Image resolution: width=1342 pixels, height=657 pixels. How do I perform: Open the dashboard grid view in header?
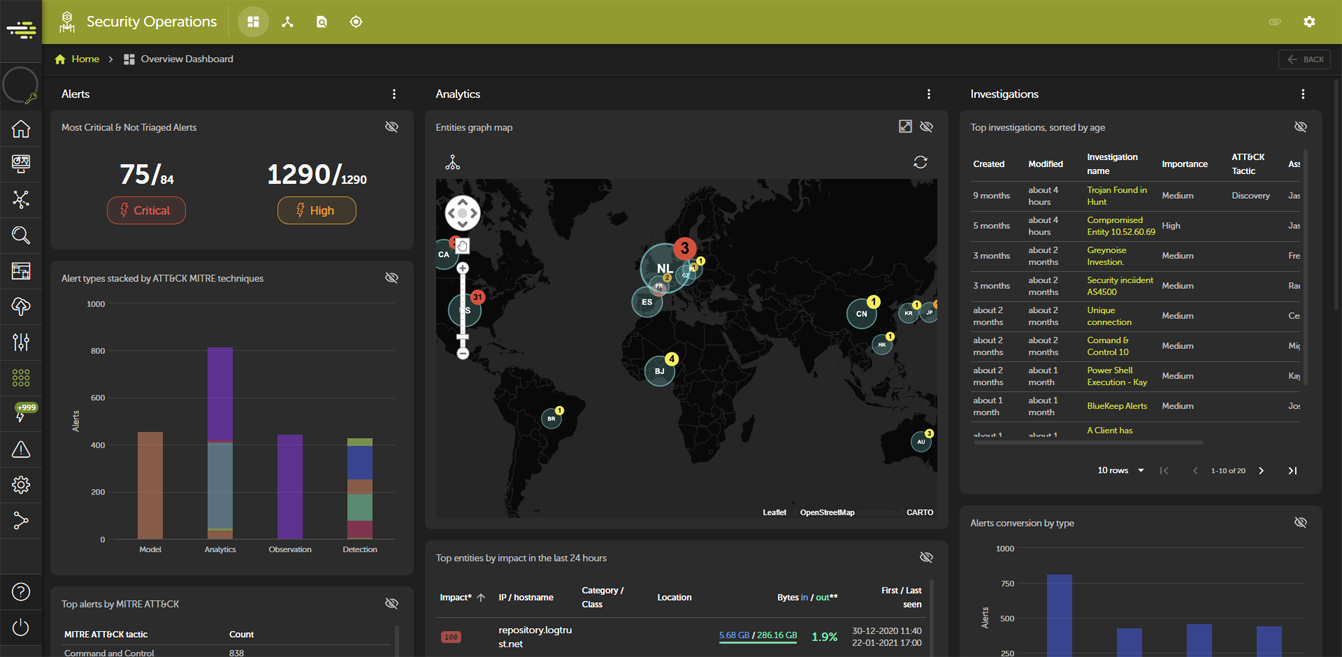coord(253,21)
